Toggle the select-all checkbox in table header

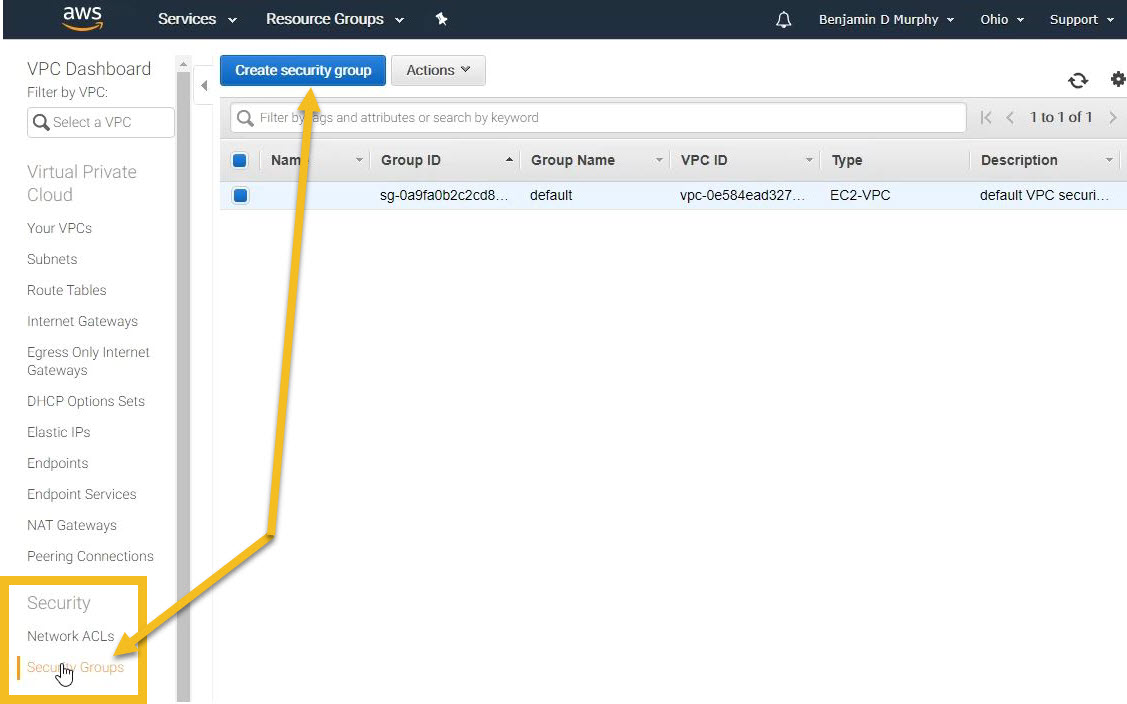[240, 160]
